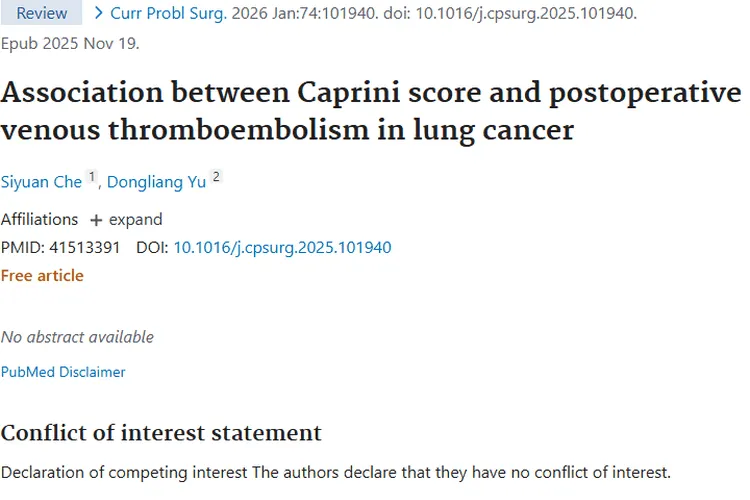Click the Conflict of interest statement heading
Viewport: 750px width, 500px height.
pos(161,433)
